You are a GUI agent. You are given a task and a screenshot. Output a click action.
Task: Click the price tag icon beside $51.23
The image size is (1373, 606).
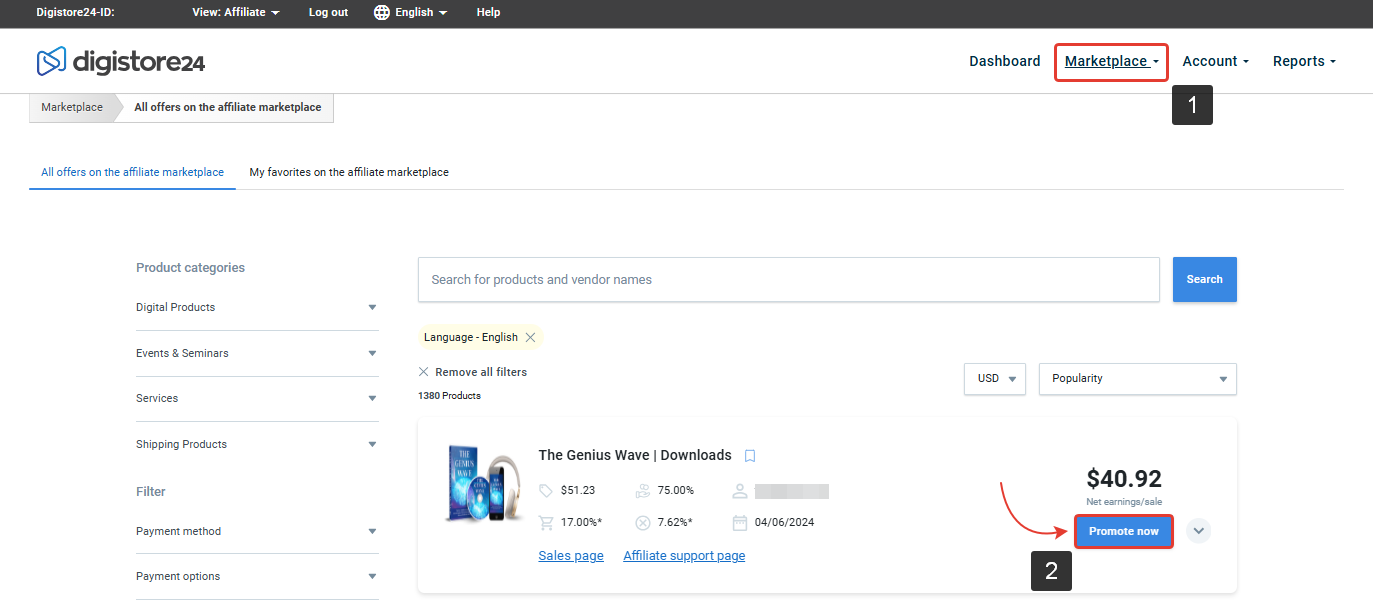(x=545, y=491)
